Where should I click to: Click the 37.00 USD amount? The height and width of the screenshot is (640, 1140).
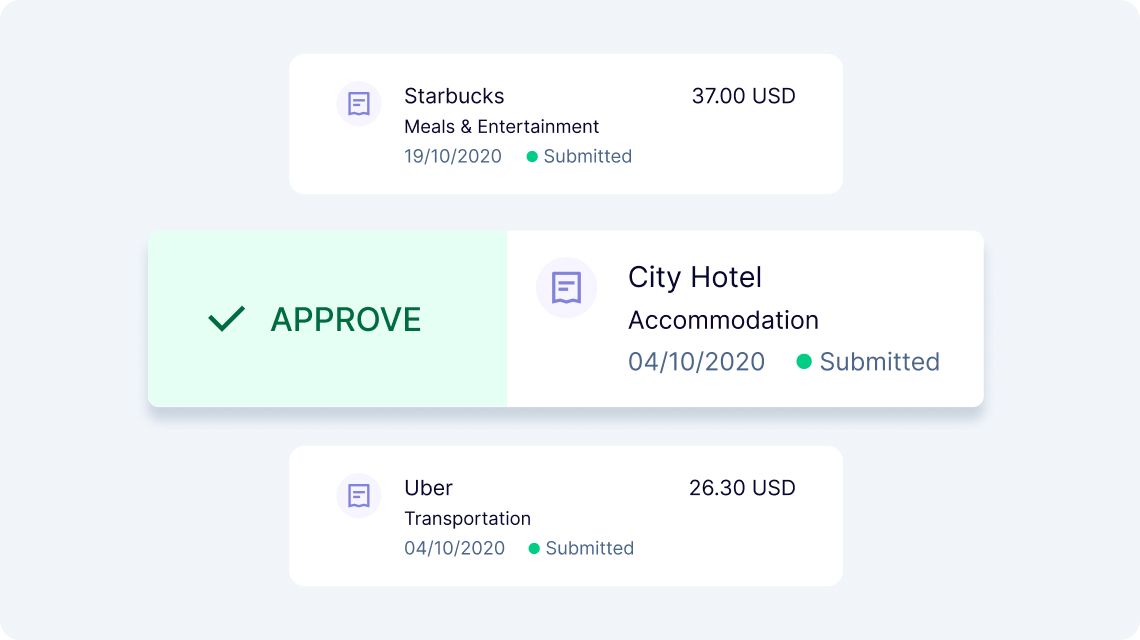point(741,96)
